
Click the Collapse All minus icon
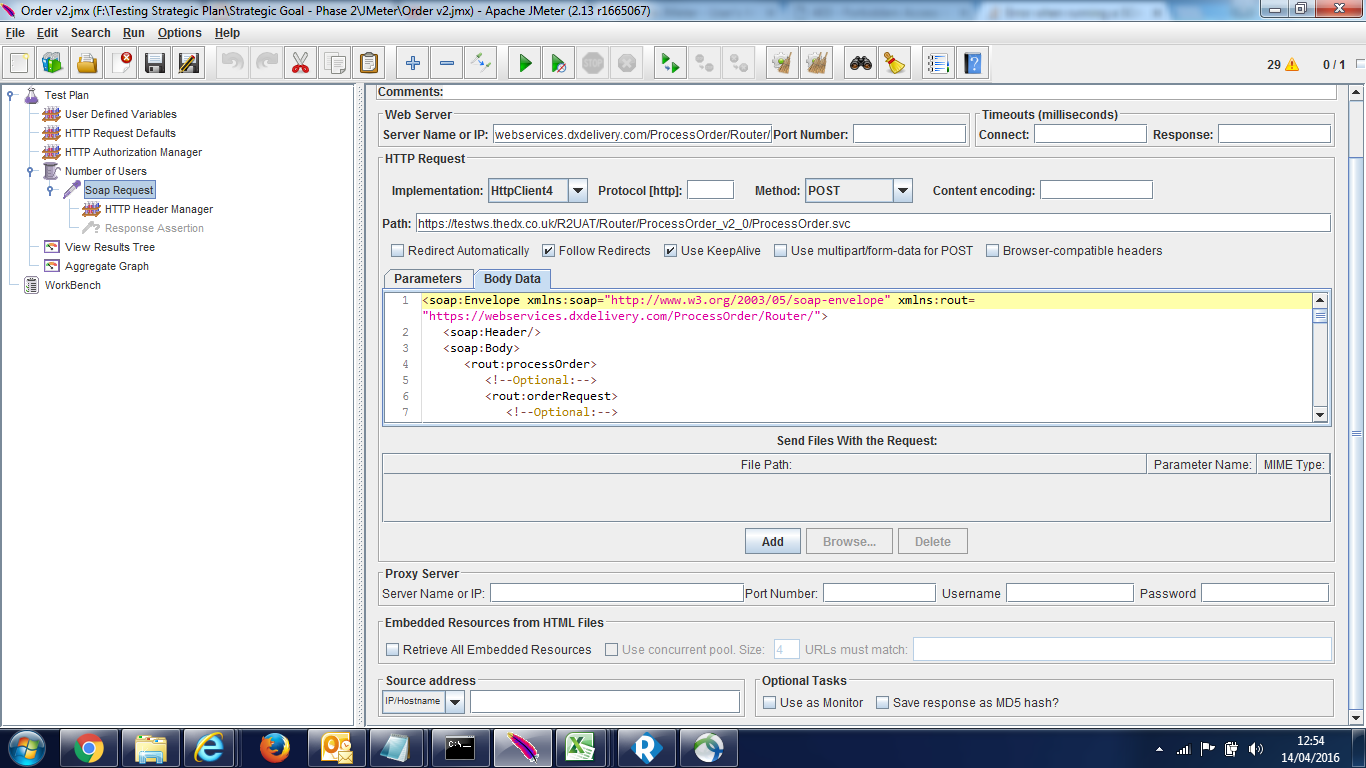[x=446, y=63]
